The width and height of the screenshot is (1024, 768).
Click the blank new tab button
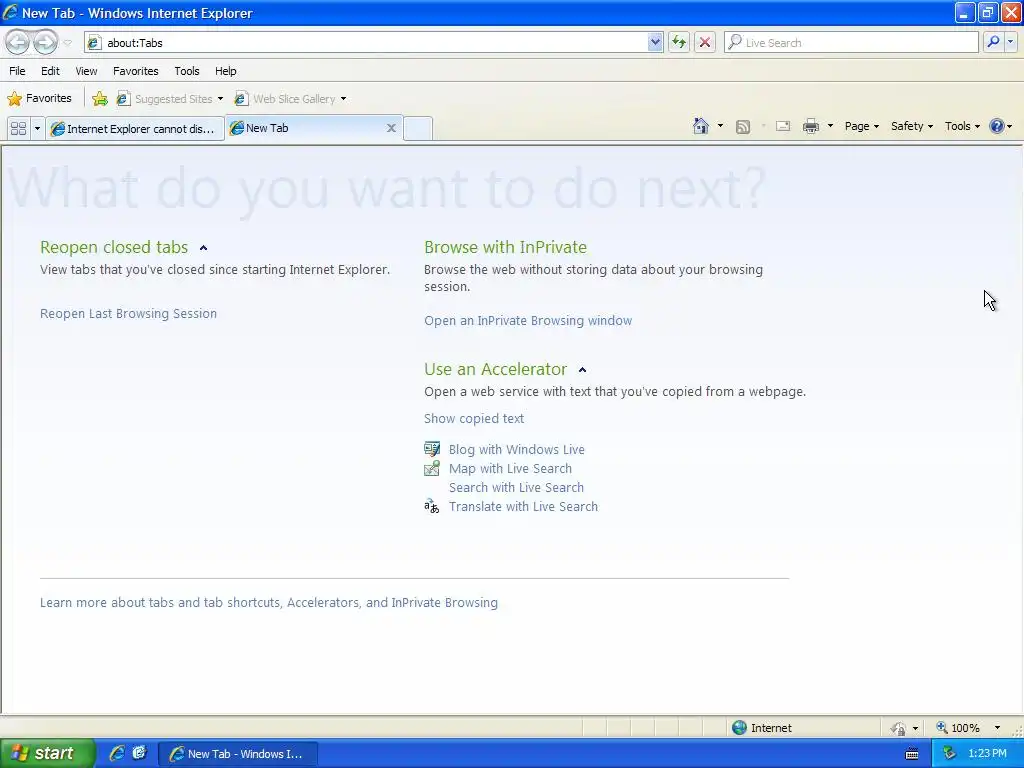point(418,128)
